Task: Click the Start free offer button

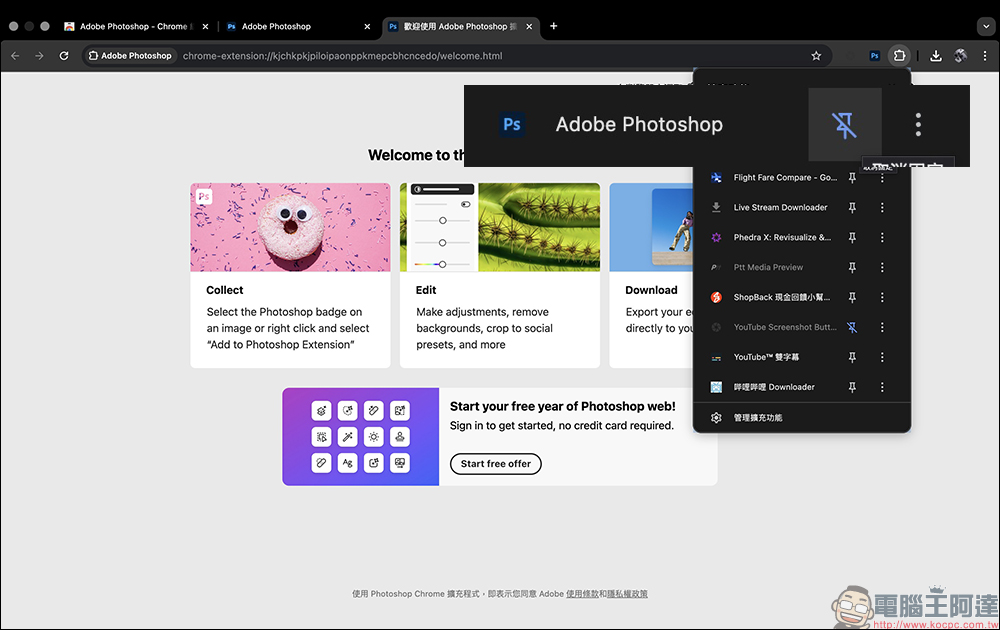Action: coord(495,463)
